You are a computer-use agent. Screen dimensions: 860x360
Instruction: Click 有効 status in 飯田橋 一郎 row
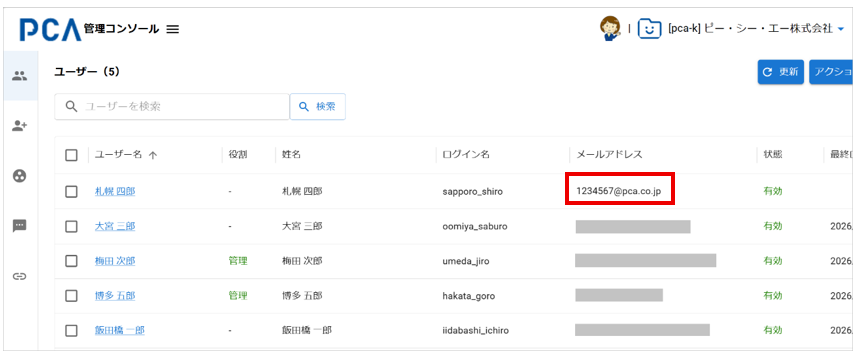772,330
